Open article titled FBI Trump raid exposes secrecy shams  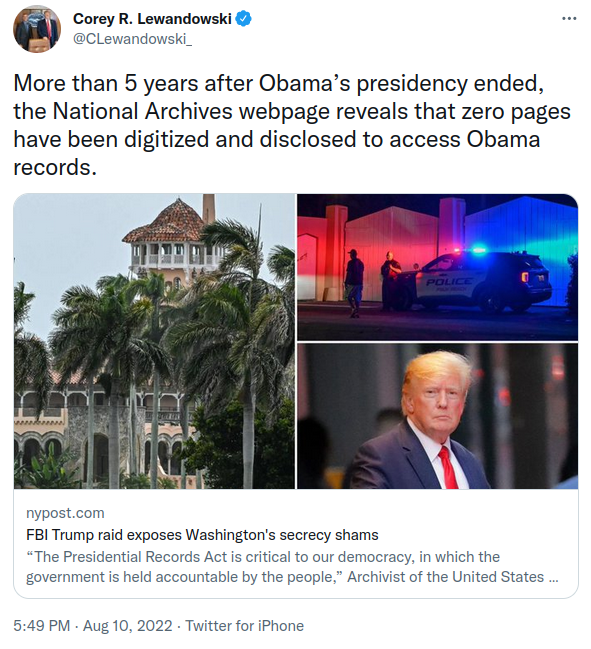202,535
